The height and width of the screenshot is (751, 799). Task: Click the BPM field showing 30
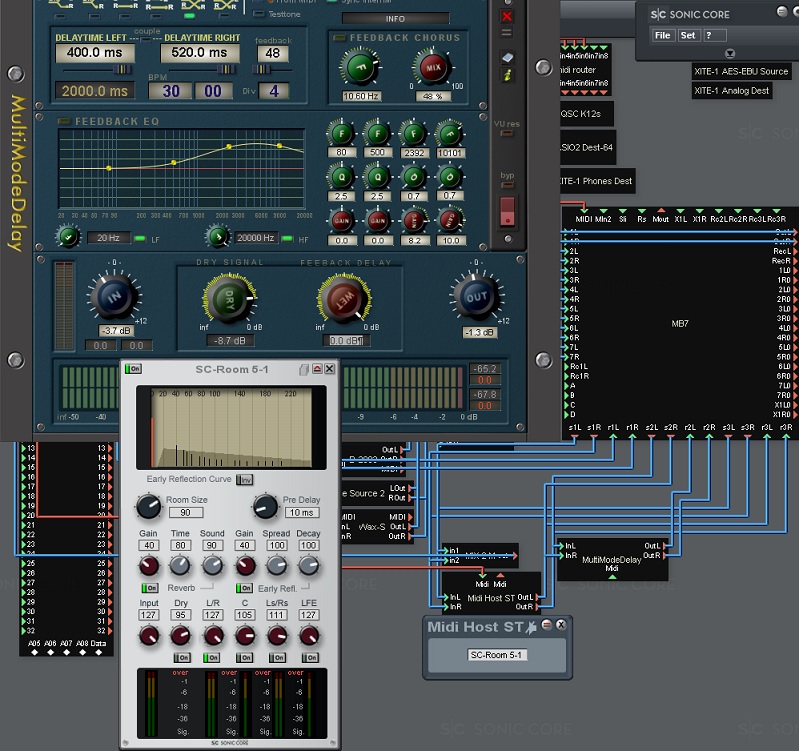click(x=171, y=91)
